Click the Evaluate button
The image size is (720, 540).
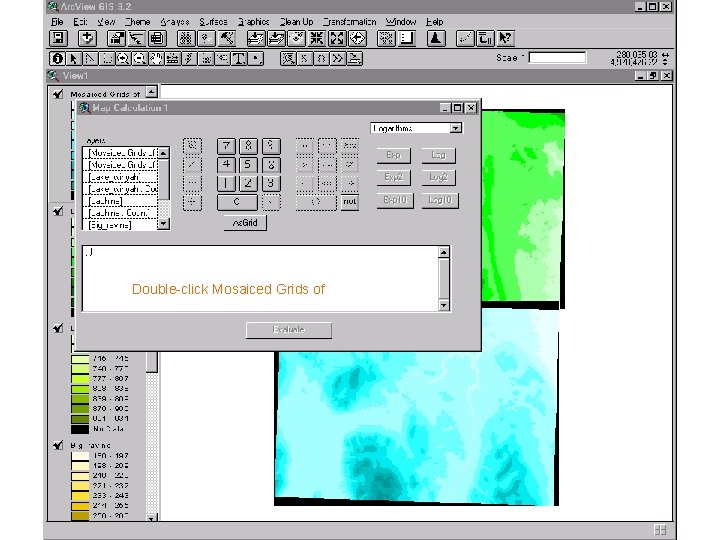pyautogui.click(x=289, y=330)
